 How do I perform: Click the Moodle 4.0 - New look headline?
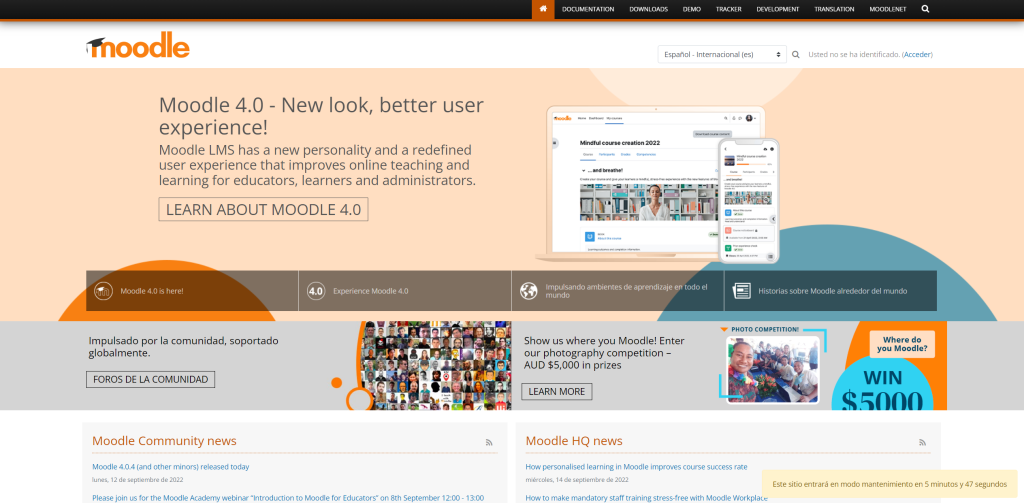tap(321, 115)
